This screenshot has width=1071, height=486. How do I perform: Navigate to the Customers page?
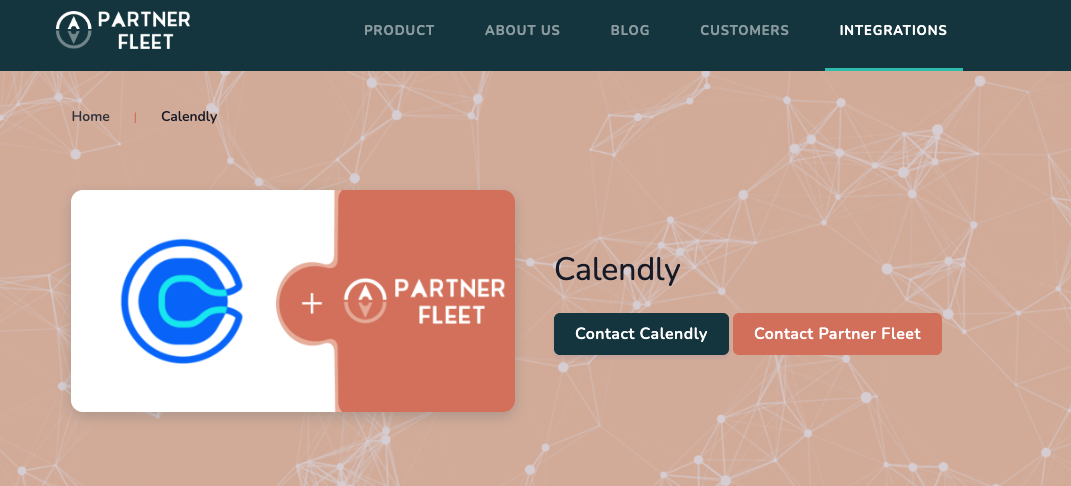[x=744, y=30]
